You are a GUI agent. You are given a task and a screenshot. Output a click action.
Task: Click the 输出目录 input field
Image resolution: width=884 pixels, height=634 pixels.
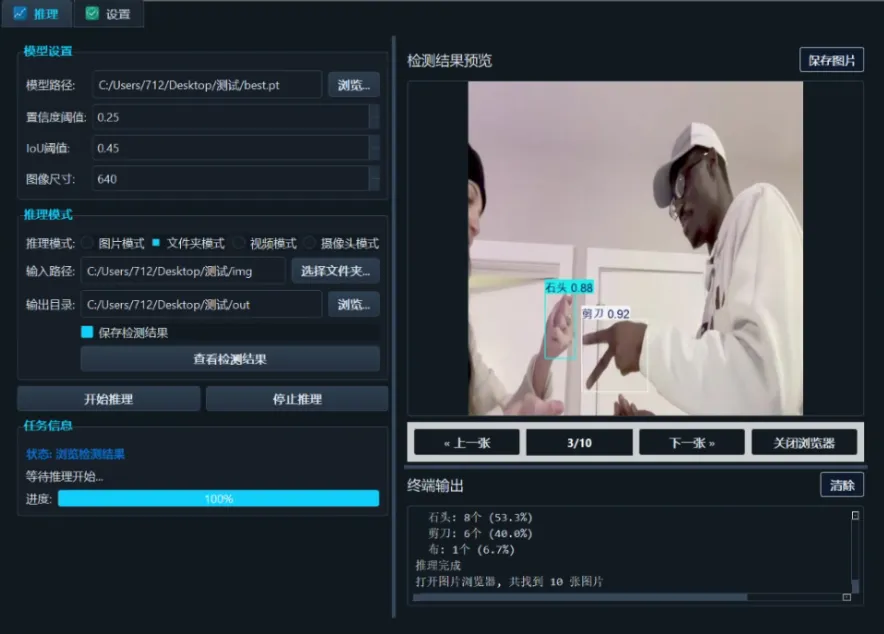(201, 304)
